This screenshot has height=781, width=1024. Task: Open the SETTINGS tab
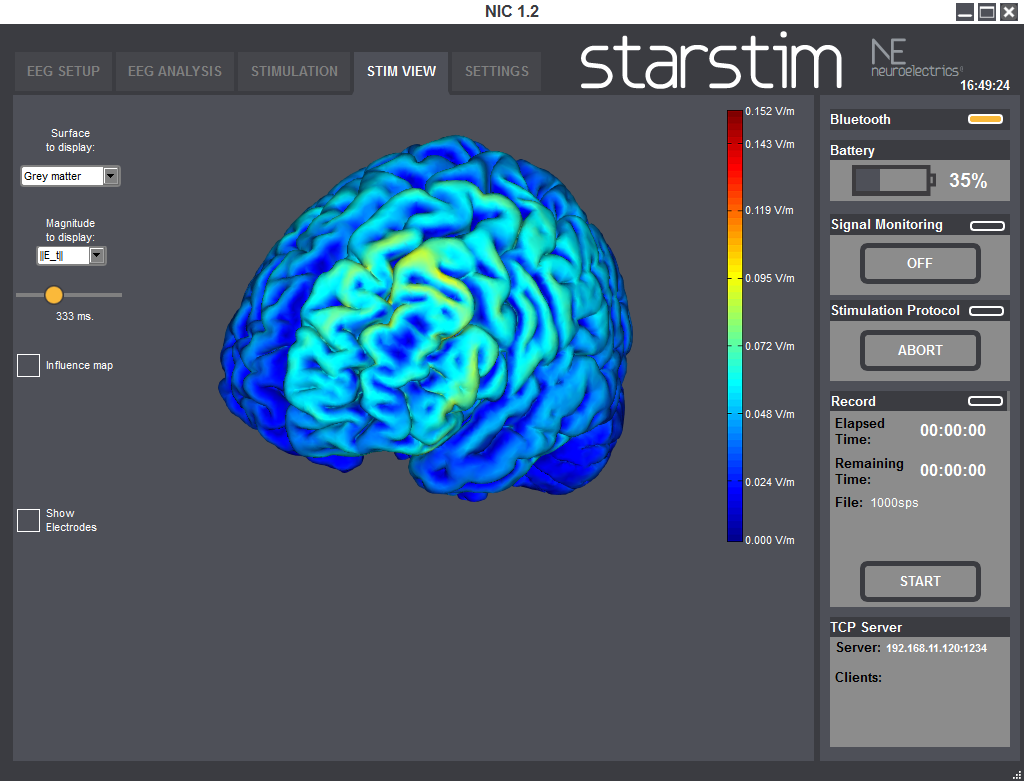coord(497,71)
